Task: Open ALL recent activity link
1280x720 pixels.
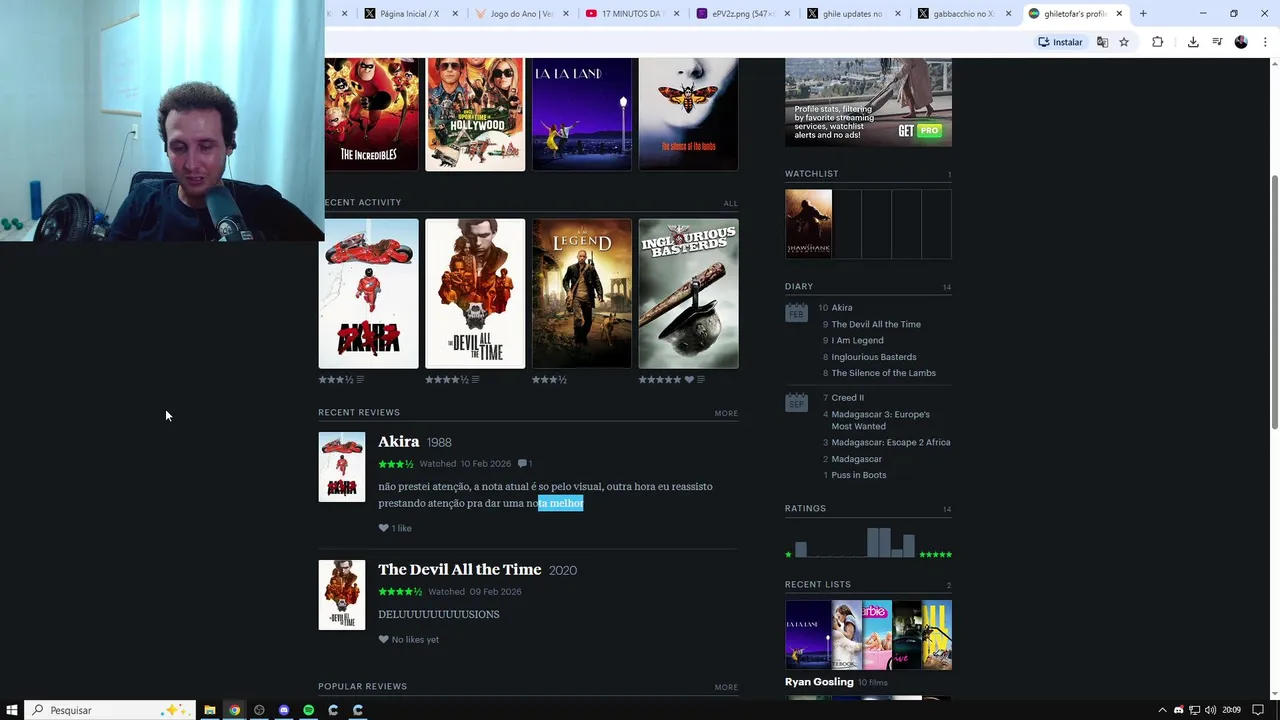Action: (x=730, y=203)
